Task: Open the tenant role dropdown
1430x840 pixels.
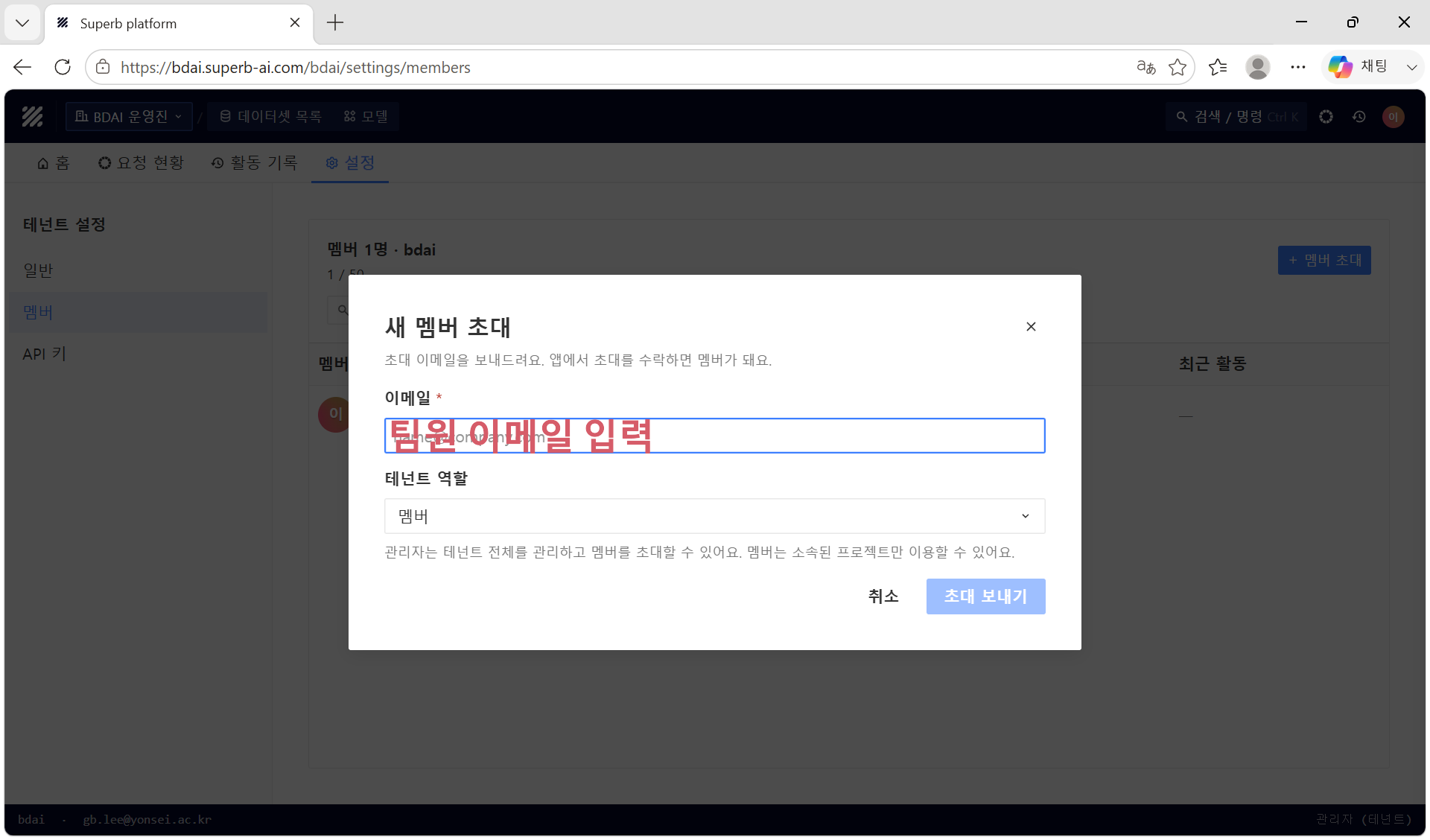Action: [714, 516]
